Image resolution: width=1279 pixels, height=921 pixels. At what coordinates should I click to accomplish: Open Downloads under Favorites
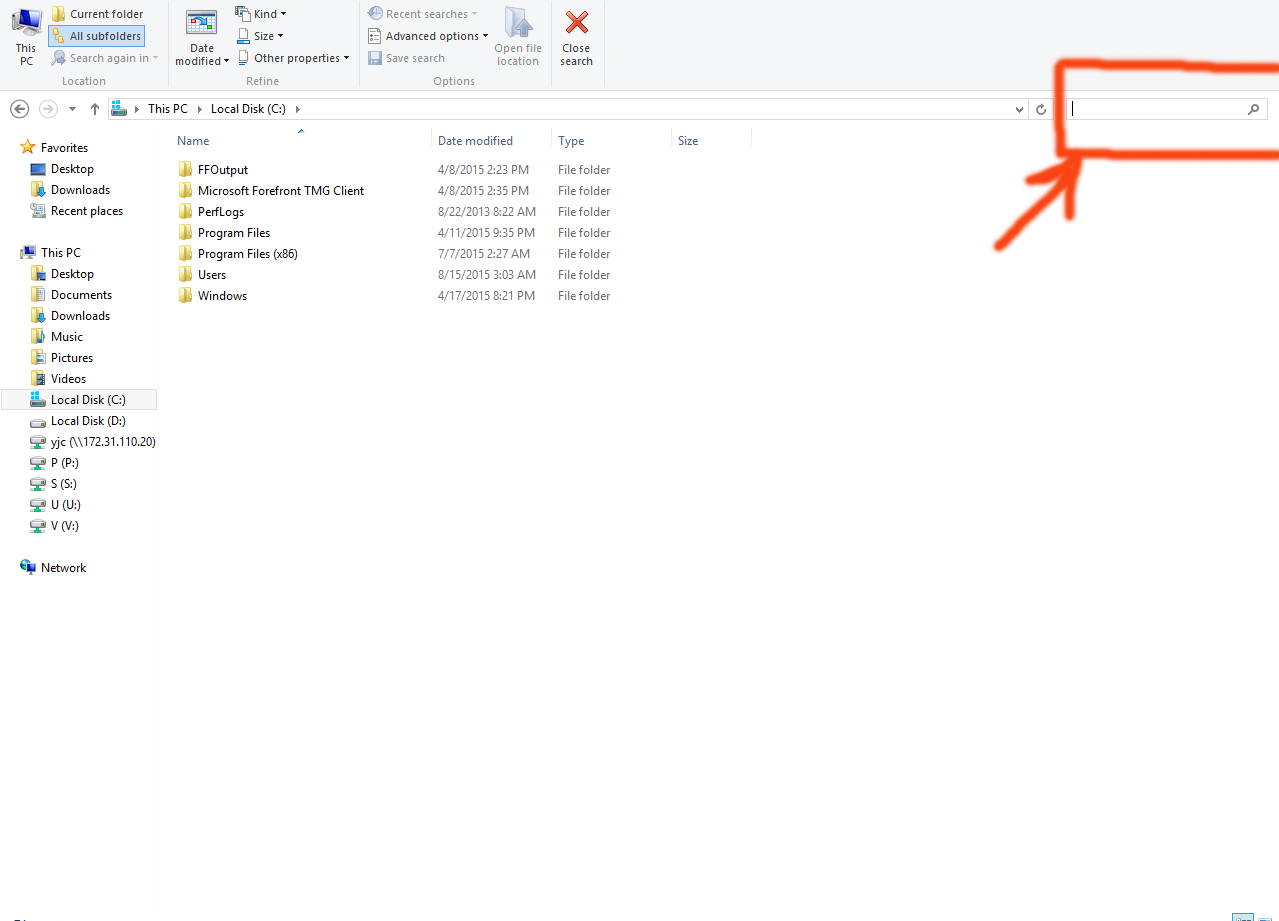[x=80, y=190]
